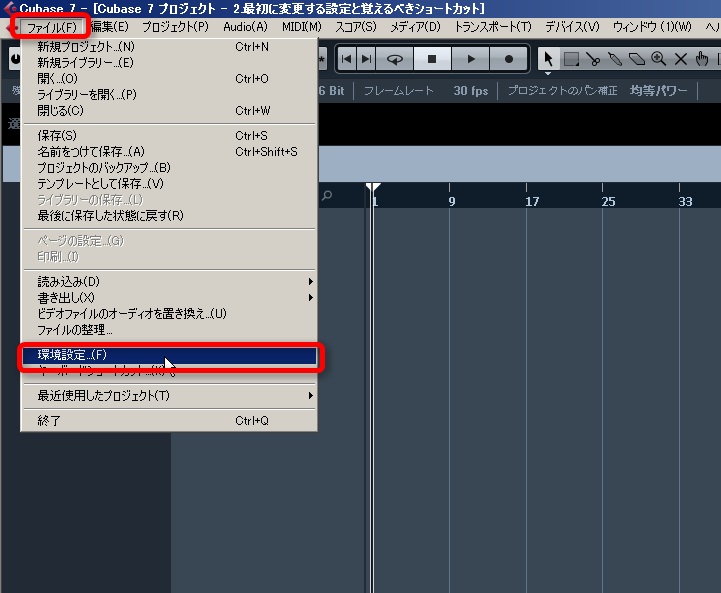Open the ウィンドウ(1)(W) menu

point(652,27)
